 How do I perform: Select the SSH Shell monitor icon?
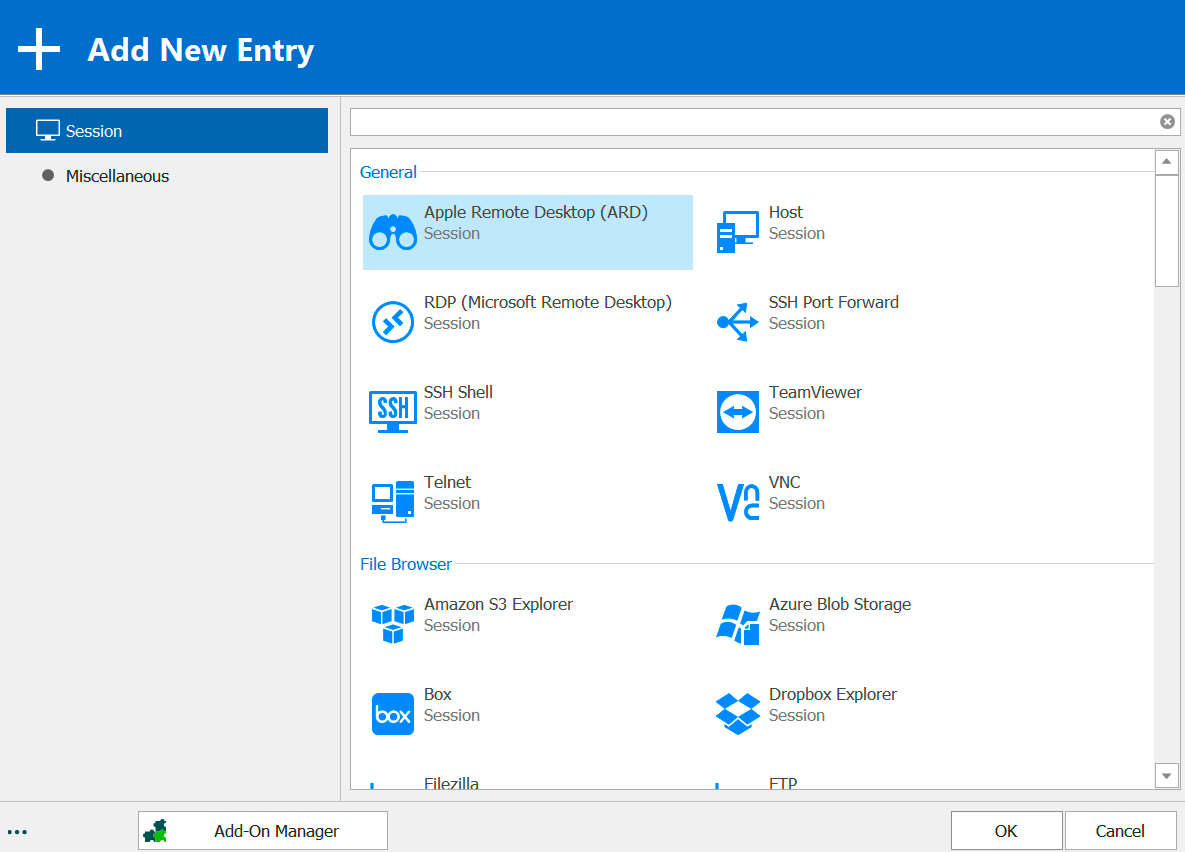(392, 412)
